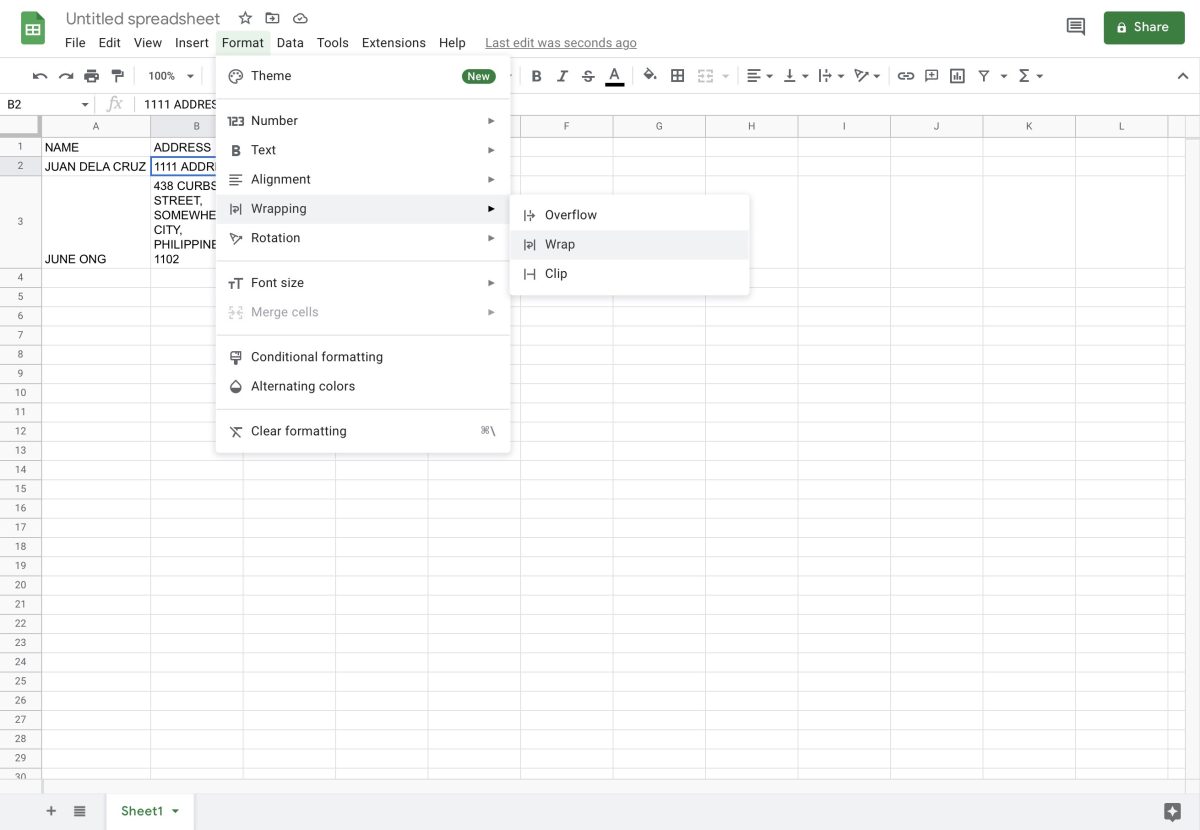1200x830 pixels.
Task: Click the green Share button
Action: (x=1144, y=27)
